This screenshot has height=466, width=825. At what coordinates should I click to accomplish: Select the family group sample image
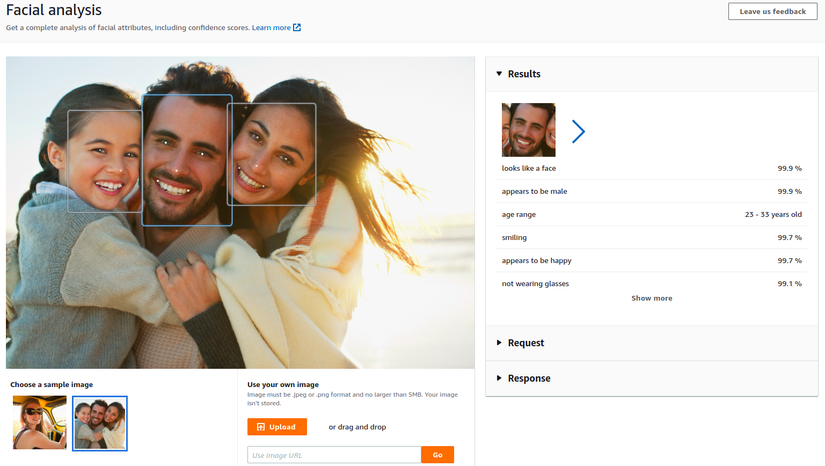pyautogui.click(x=100, y=423)
